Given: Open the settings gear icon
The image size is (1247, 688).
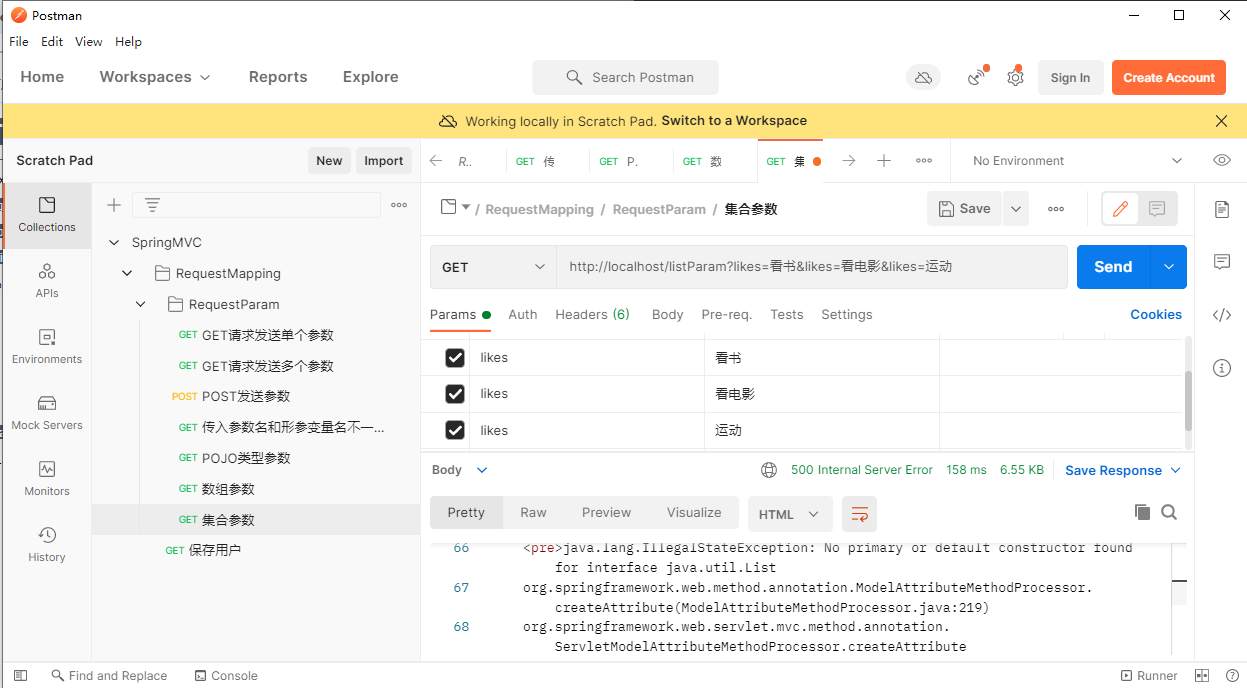Looking at the screenshot, I should 1015,77.
